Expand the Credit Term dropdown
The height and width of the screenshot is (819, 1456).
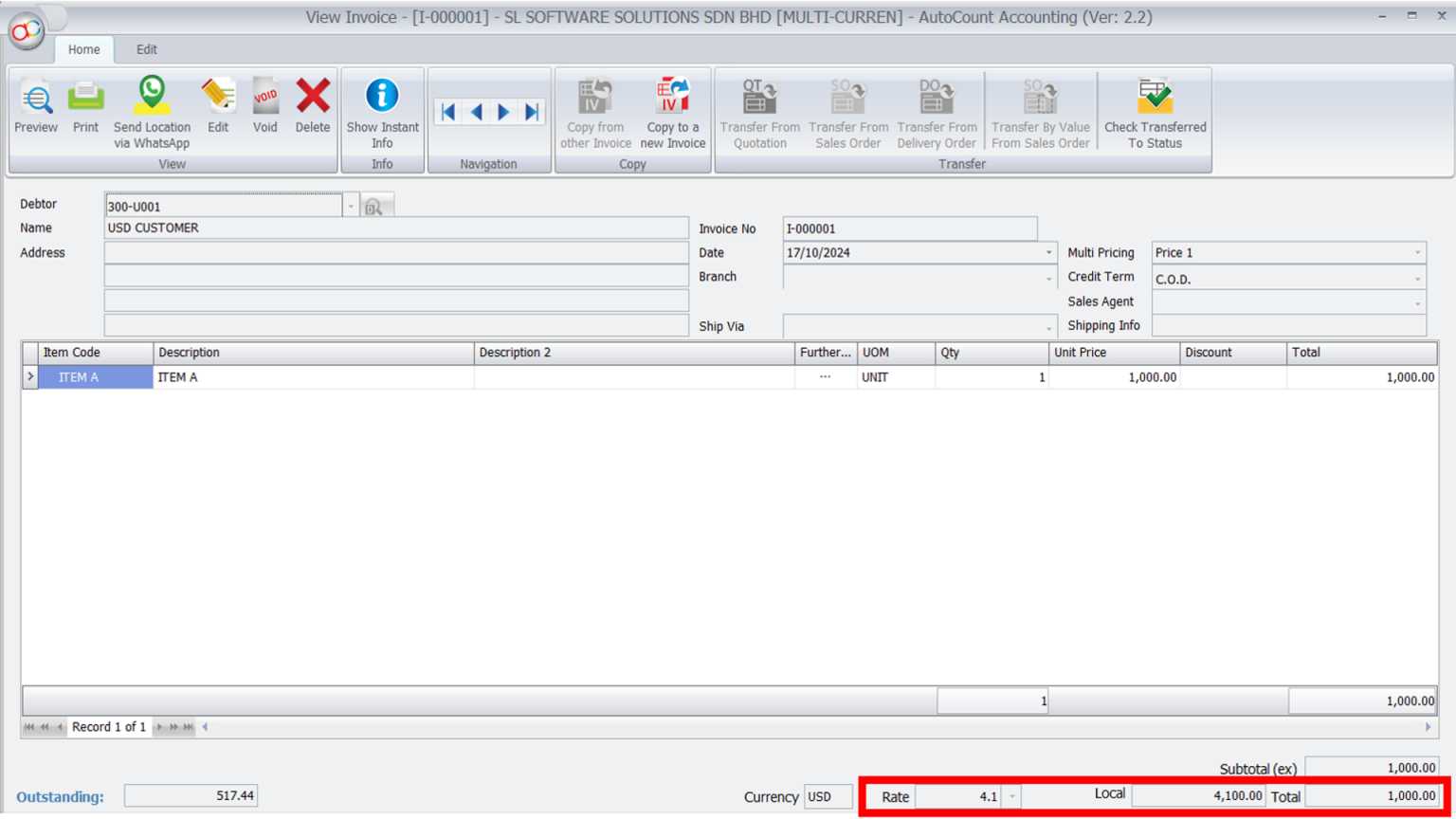point(1418,279)
